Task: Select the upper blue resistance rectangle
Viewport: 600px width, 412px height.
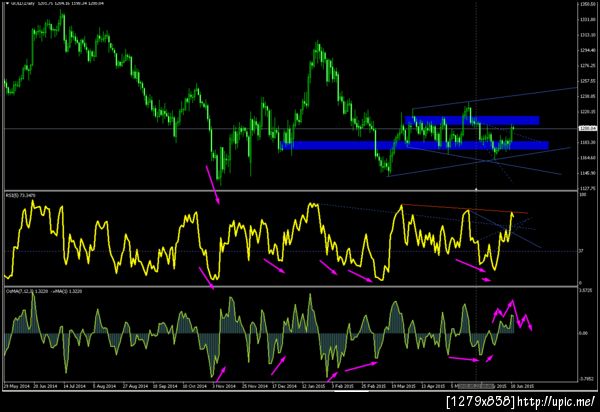Action: [x=472, y=121]
